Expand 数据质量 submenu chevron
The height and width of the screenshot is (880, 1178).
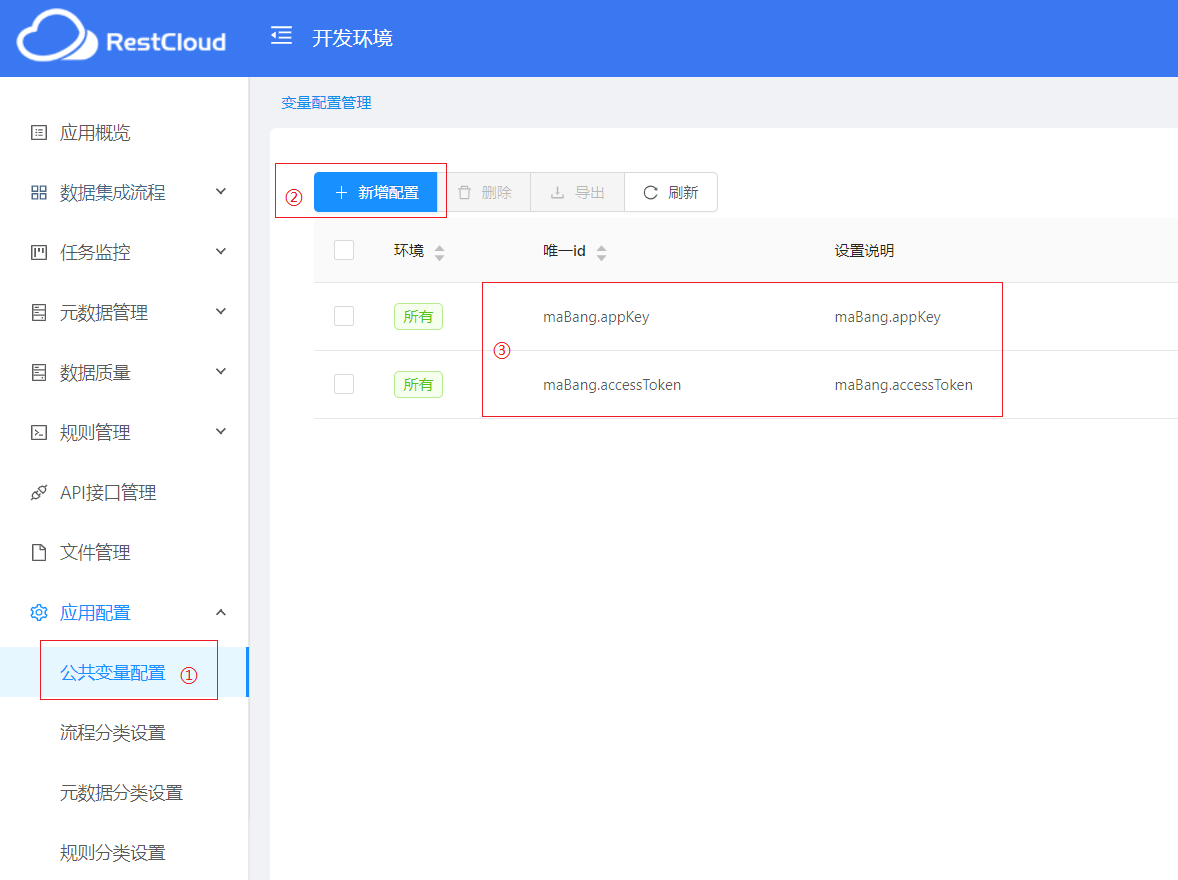(x=221, y=371)
